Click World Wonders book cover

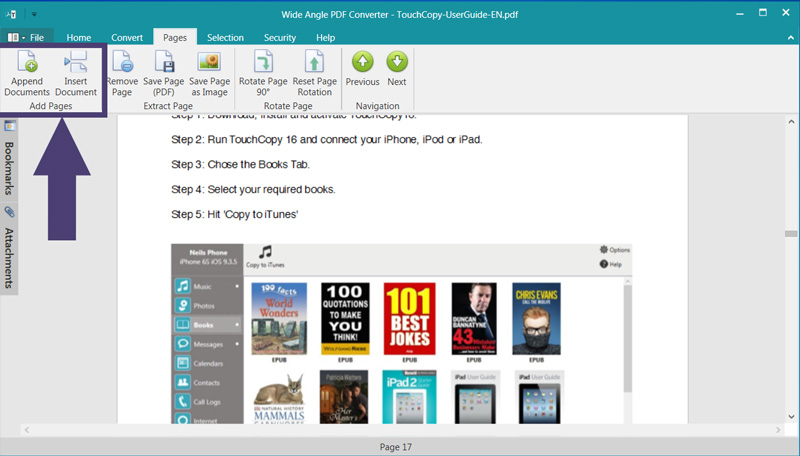(x=279, y=319)
